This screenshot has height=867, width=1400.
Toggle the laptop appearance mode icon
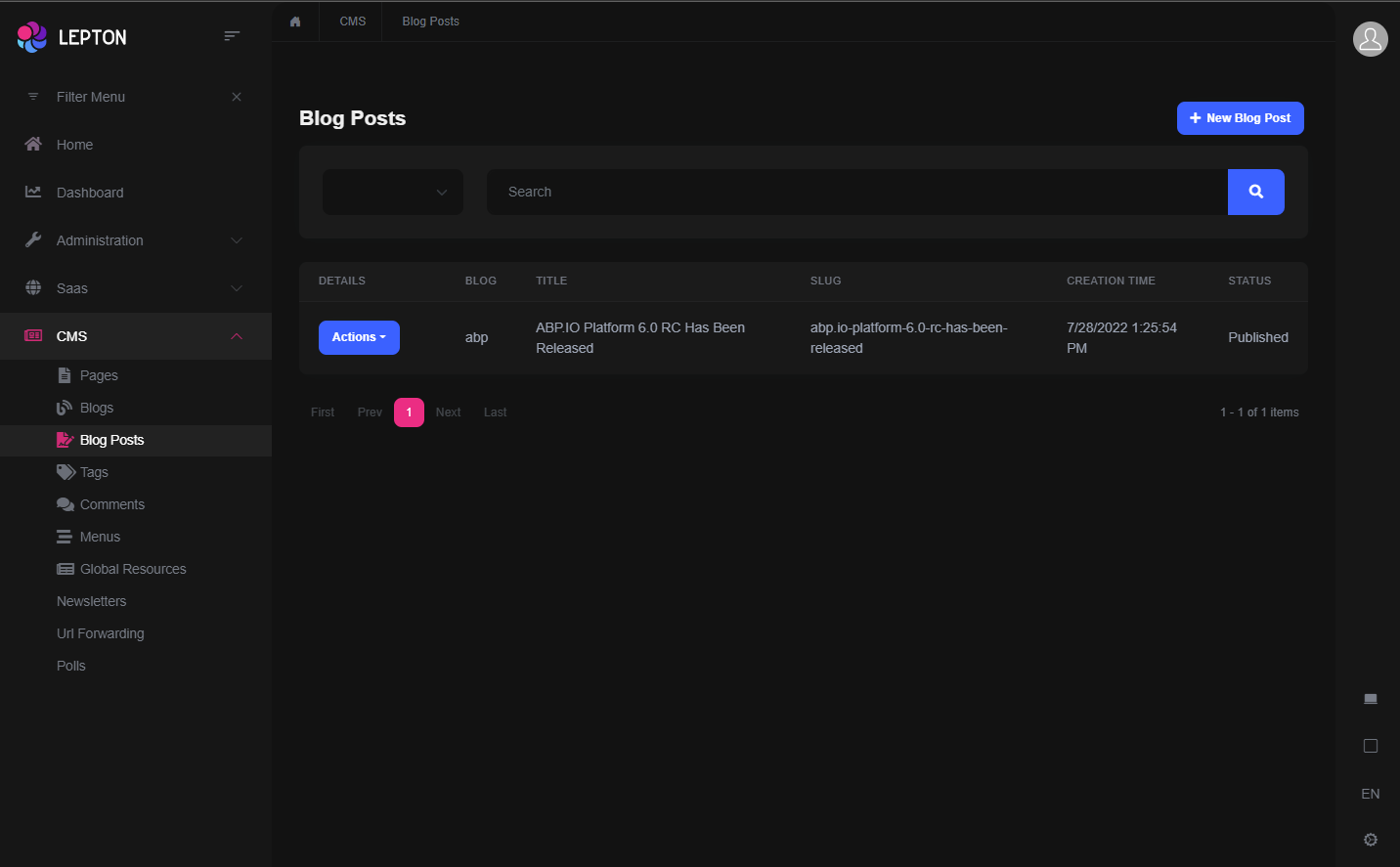click(x=1370, y=699)
